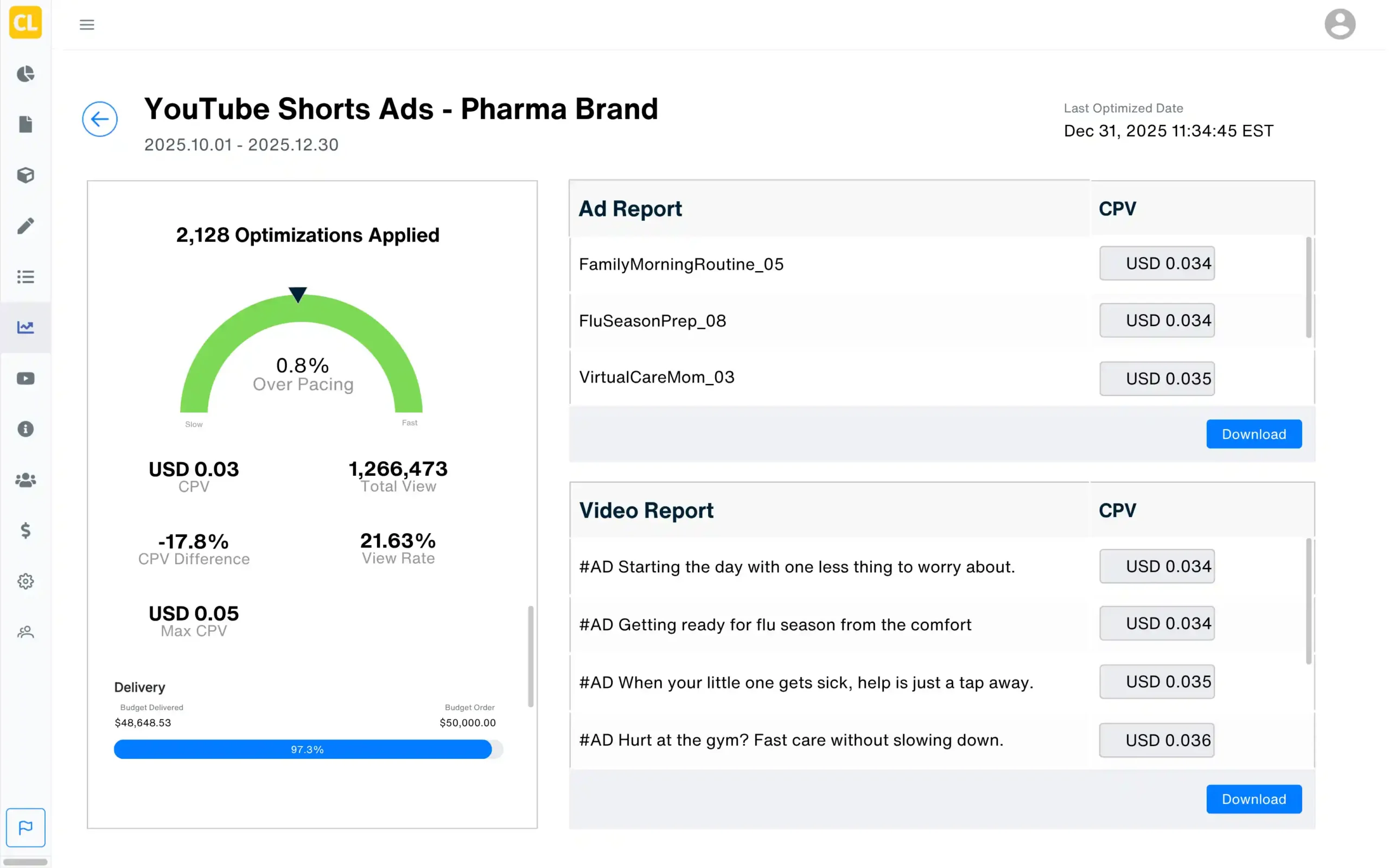1389x868 pixels.
Task: Click the CL logo icon
Action: point(26,22)
